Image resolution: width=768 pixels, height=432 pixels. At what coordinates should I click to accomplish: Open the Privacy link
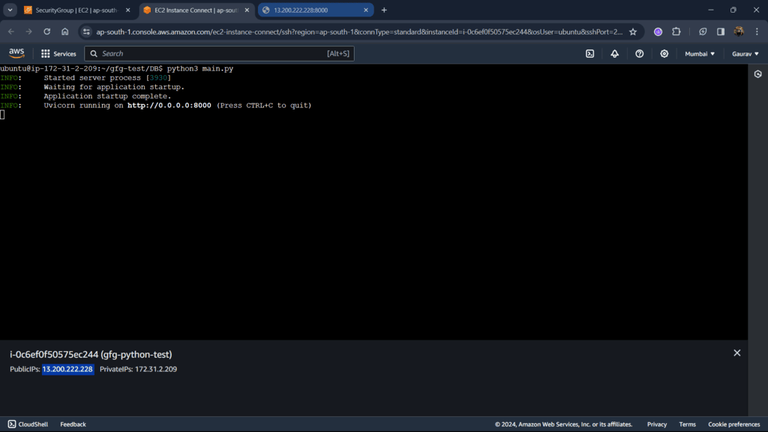click(x=657, y=424)
